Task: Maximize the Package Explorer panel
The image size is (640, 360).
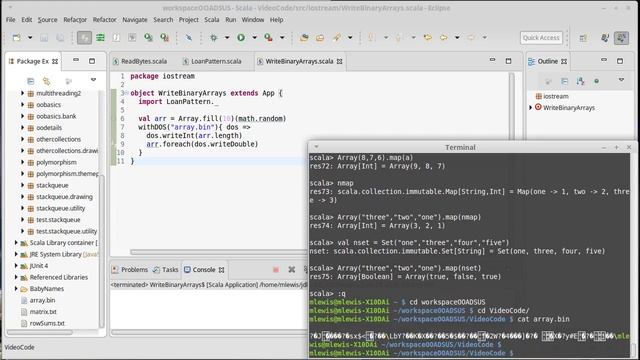Action: pyautogui.click(x=92, y=61)
